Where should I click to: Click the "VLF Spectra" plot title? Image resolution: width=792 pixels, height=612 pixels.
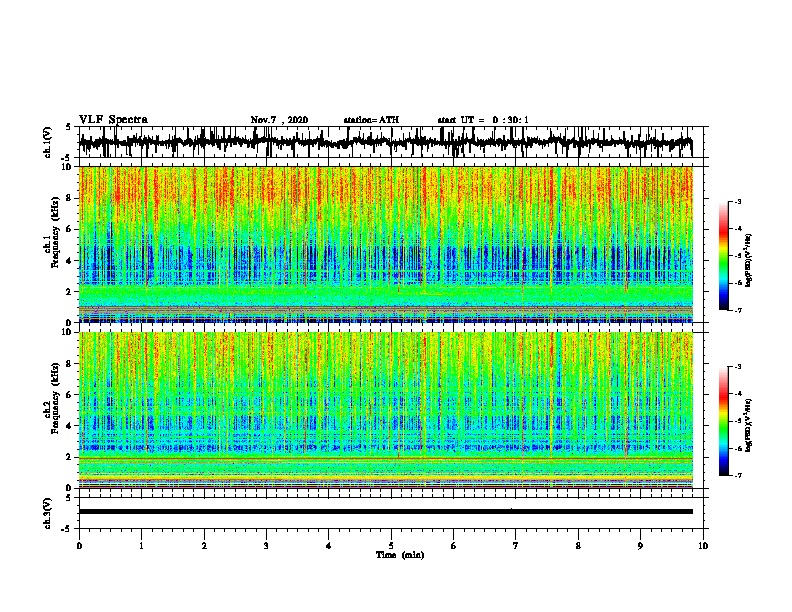pos(113,120)
